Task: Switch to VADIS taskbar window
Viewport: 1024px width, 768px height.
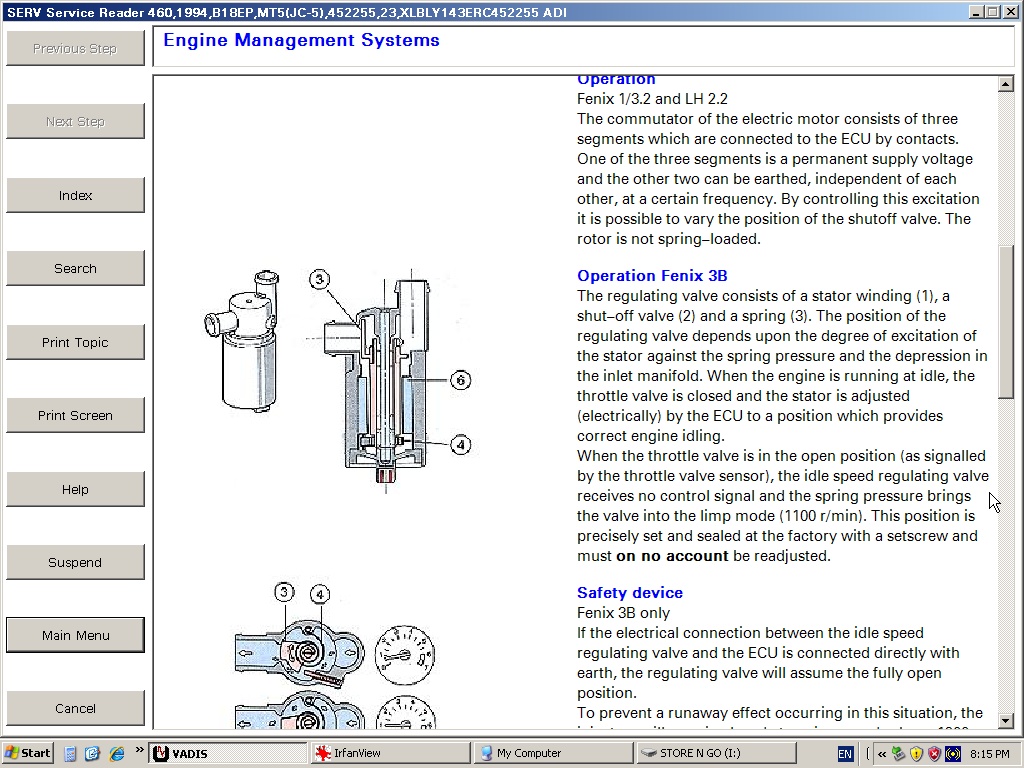Action: (227, 753)
